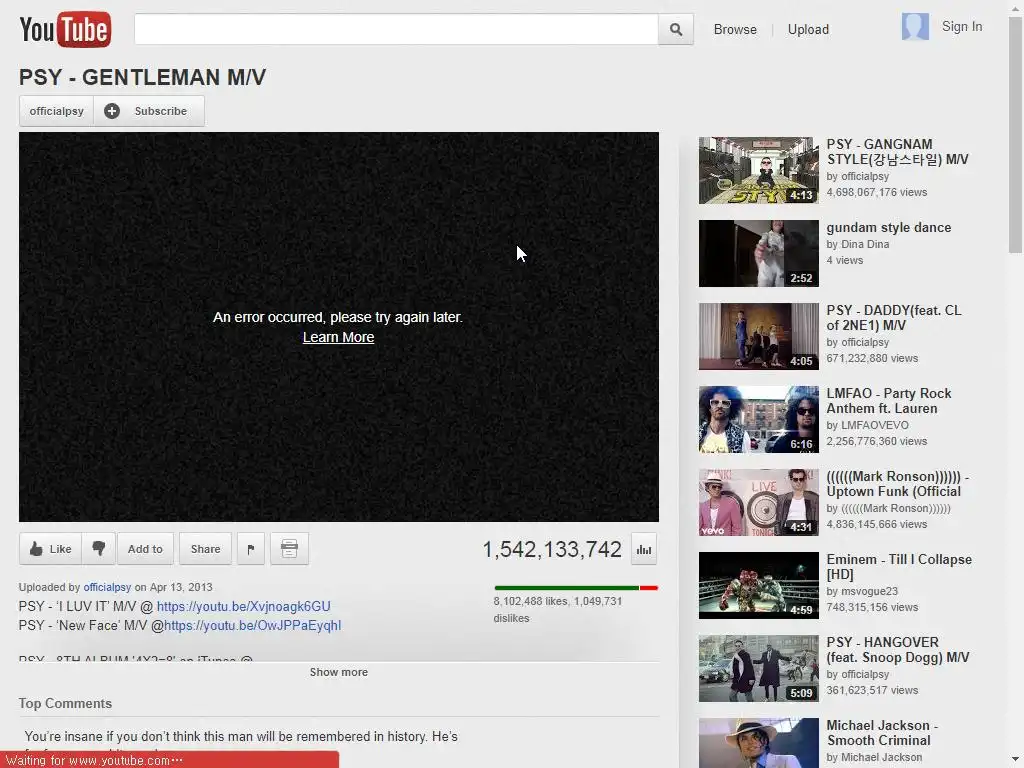Subscribe to officialpsy channel
The image size is (1024, 768).
point(149,111)
